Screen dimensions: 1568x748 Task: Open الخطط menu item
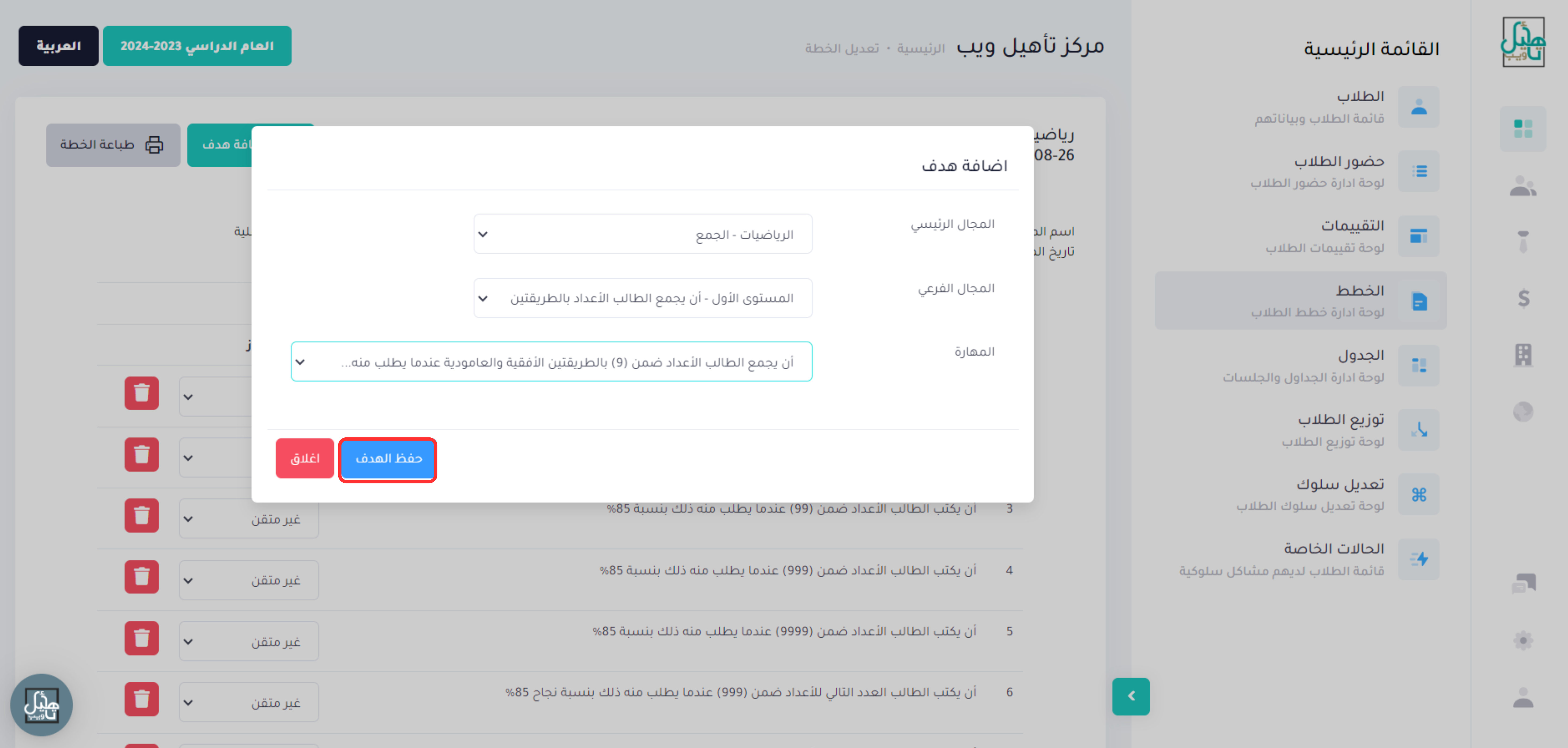point(1301,301)
